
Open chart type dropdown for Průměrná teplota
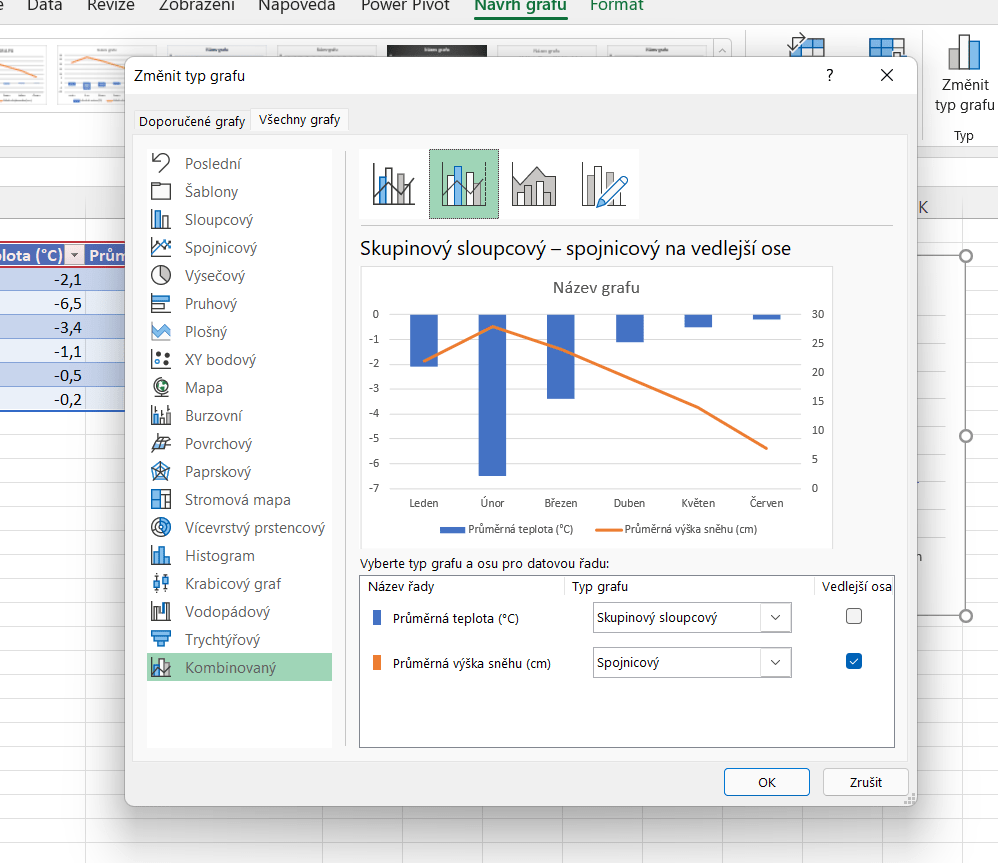[x=775, y=618]
